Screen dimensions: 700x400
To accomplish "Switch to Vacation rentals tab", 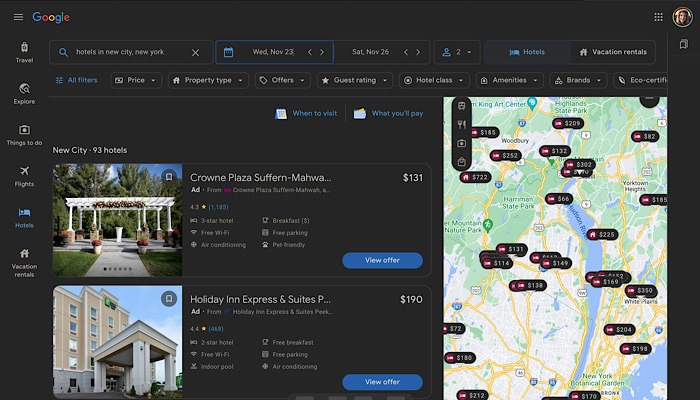I will coord(612,52).
